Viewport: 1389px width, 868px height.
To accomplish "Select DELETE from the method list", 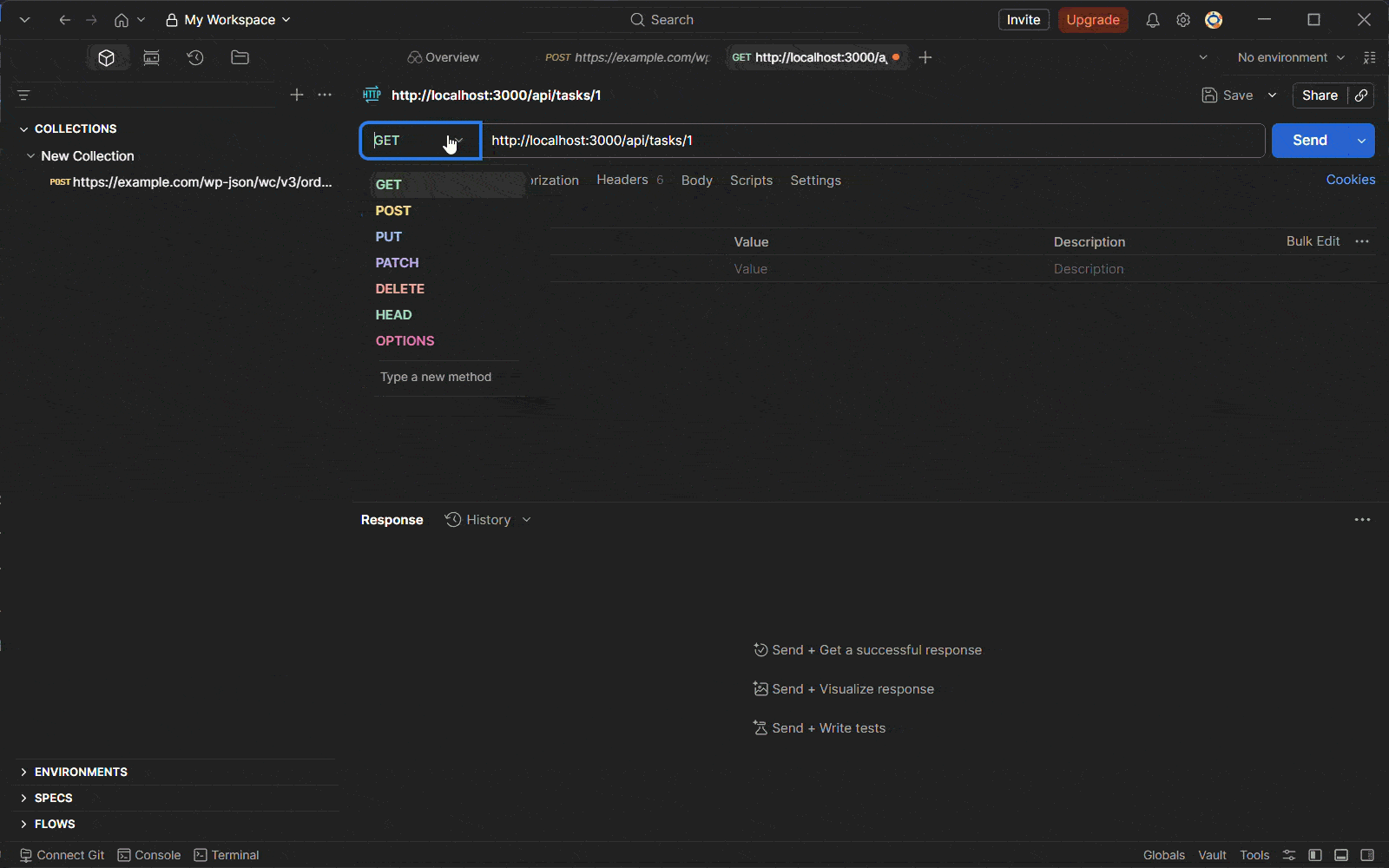I will [399, 289].
